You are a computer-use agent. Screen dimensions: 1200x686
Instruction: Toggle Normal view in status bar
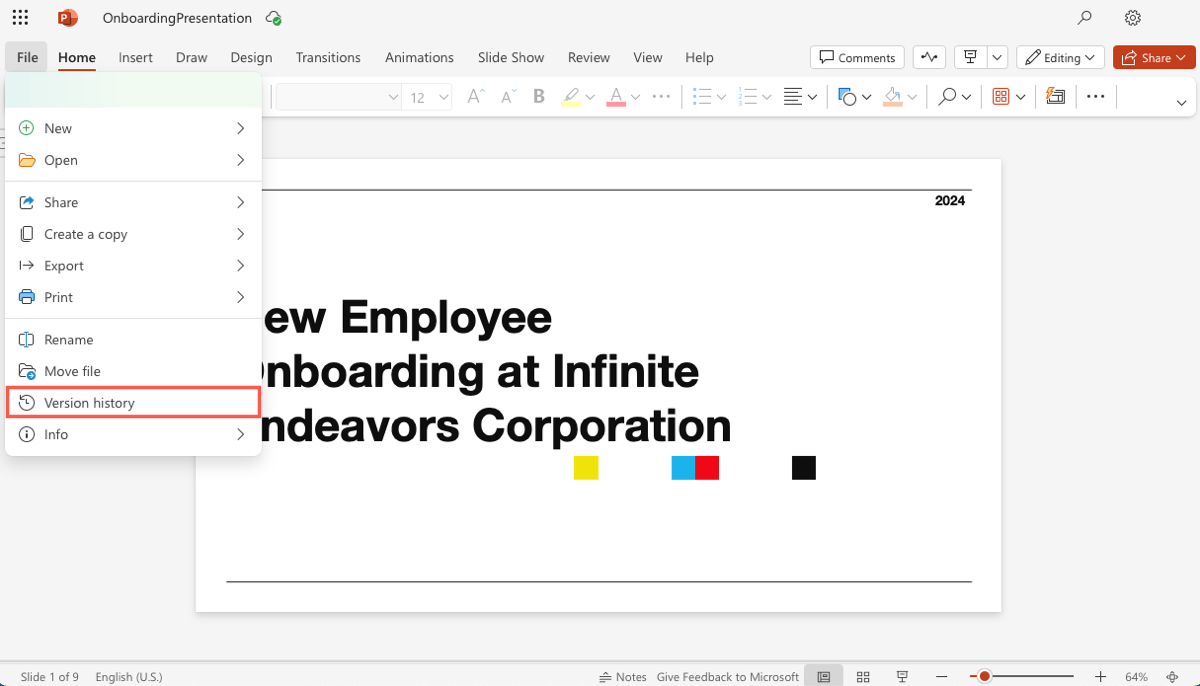tap(824, 677)
